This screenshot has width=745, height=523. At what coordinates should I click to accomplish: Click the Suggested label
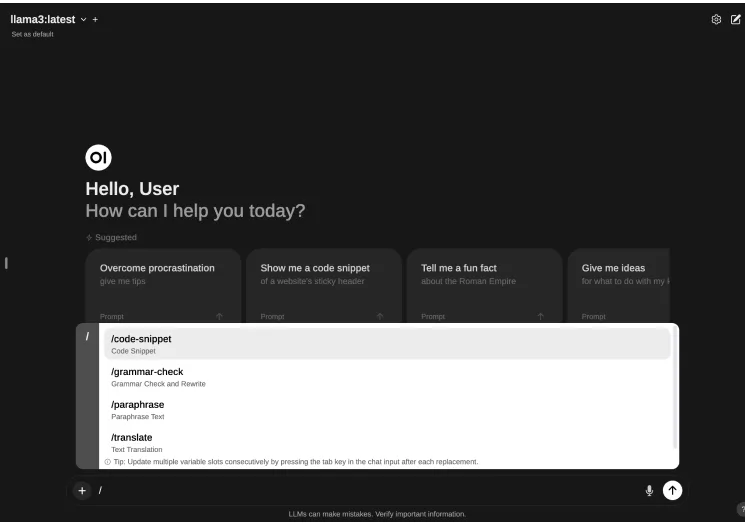click(x=115, y=237)
